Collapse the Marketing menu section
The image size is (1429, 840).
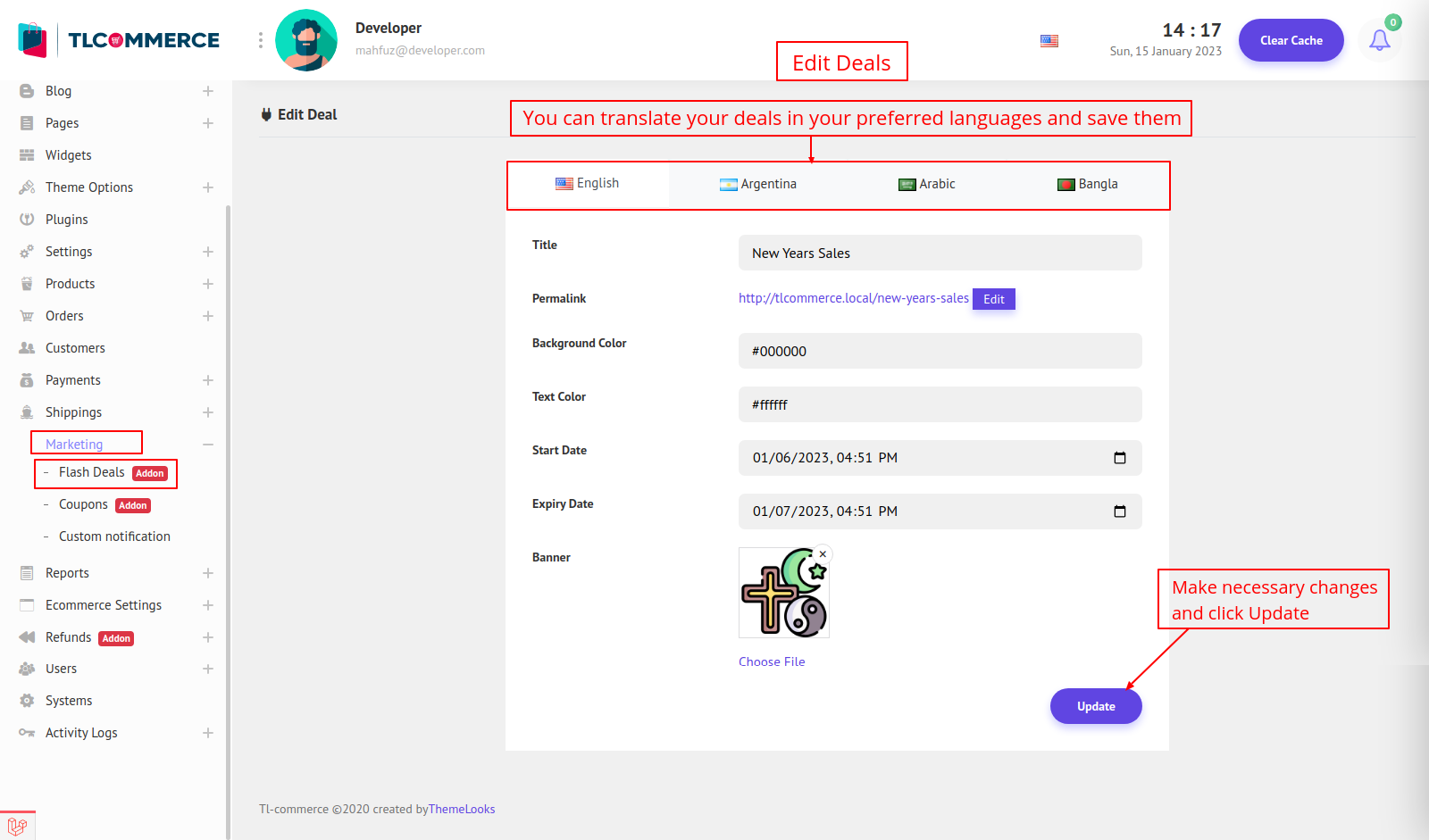[208, 445]
